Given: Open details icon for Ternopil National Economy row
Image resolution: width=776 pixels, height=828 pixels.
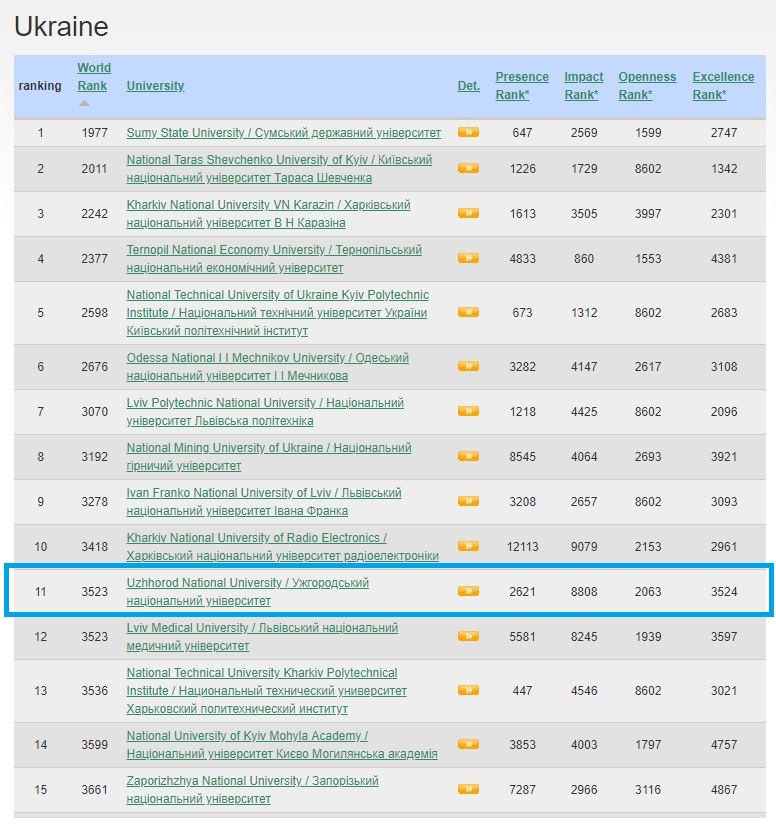Looking at the screenshot, I should pyautogui.click(x=468, y=258).
